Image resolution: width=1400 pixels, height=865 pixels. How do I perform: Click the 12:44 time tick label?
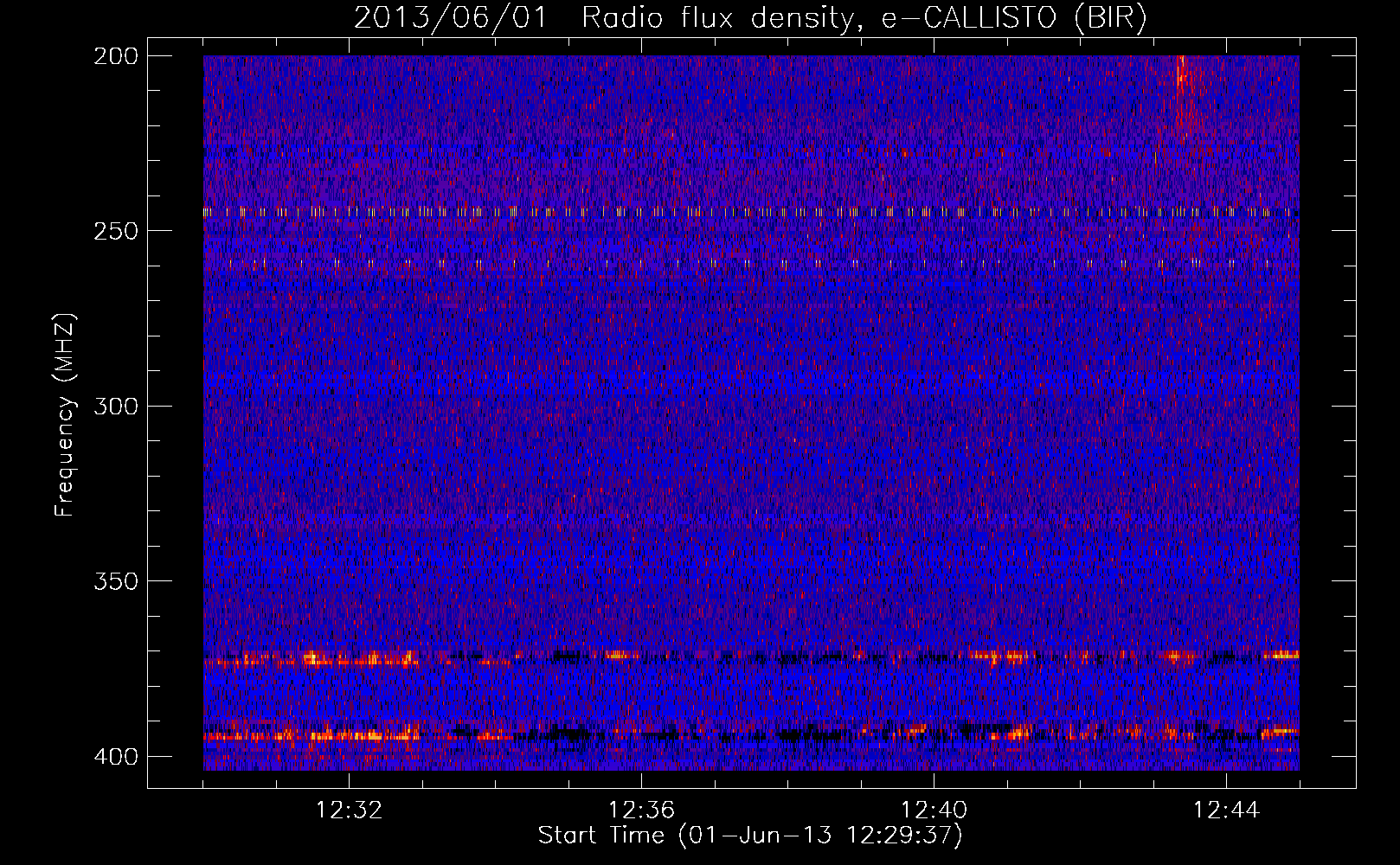[x=1226, y=811]
